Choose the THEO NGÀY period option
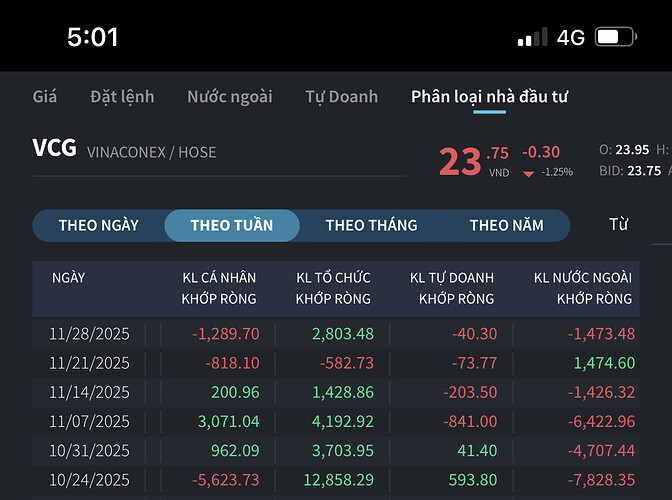This screenshot has height=500, width=672. 98,225
